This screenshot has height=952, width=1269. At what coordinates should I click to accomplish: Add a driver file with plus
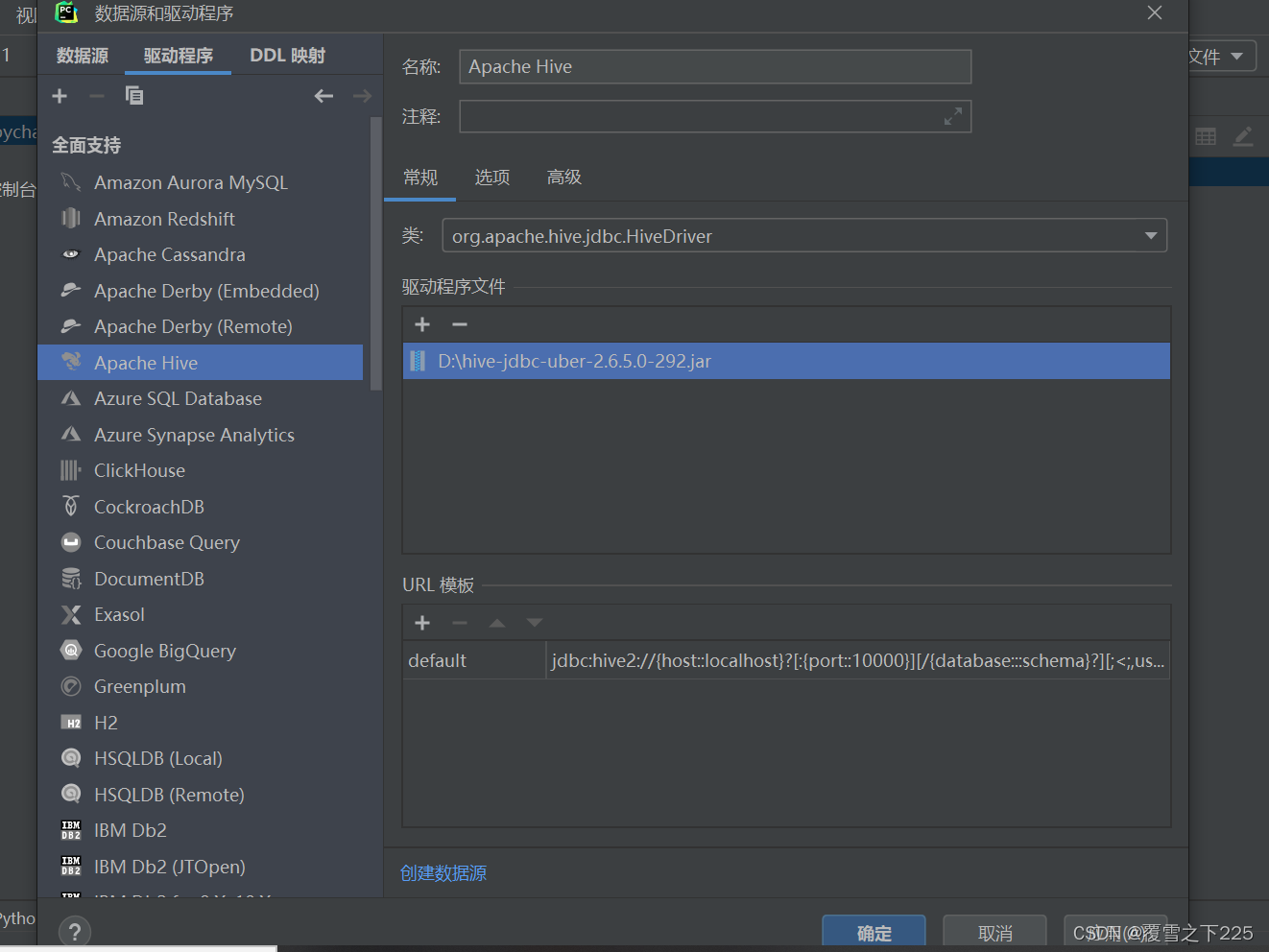pyautogui.click(x=422, y=325)
